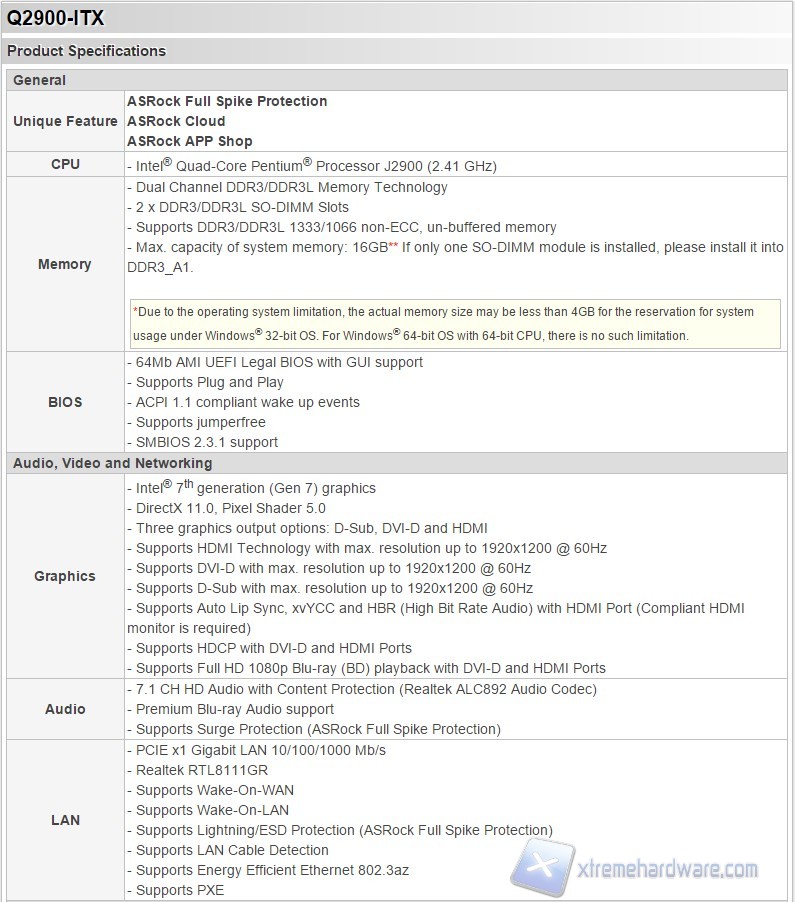Click the CPU row label

65,164
